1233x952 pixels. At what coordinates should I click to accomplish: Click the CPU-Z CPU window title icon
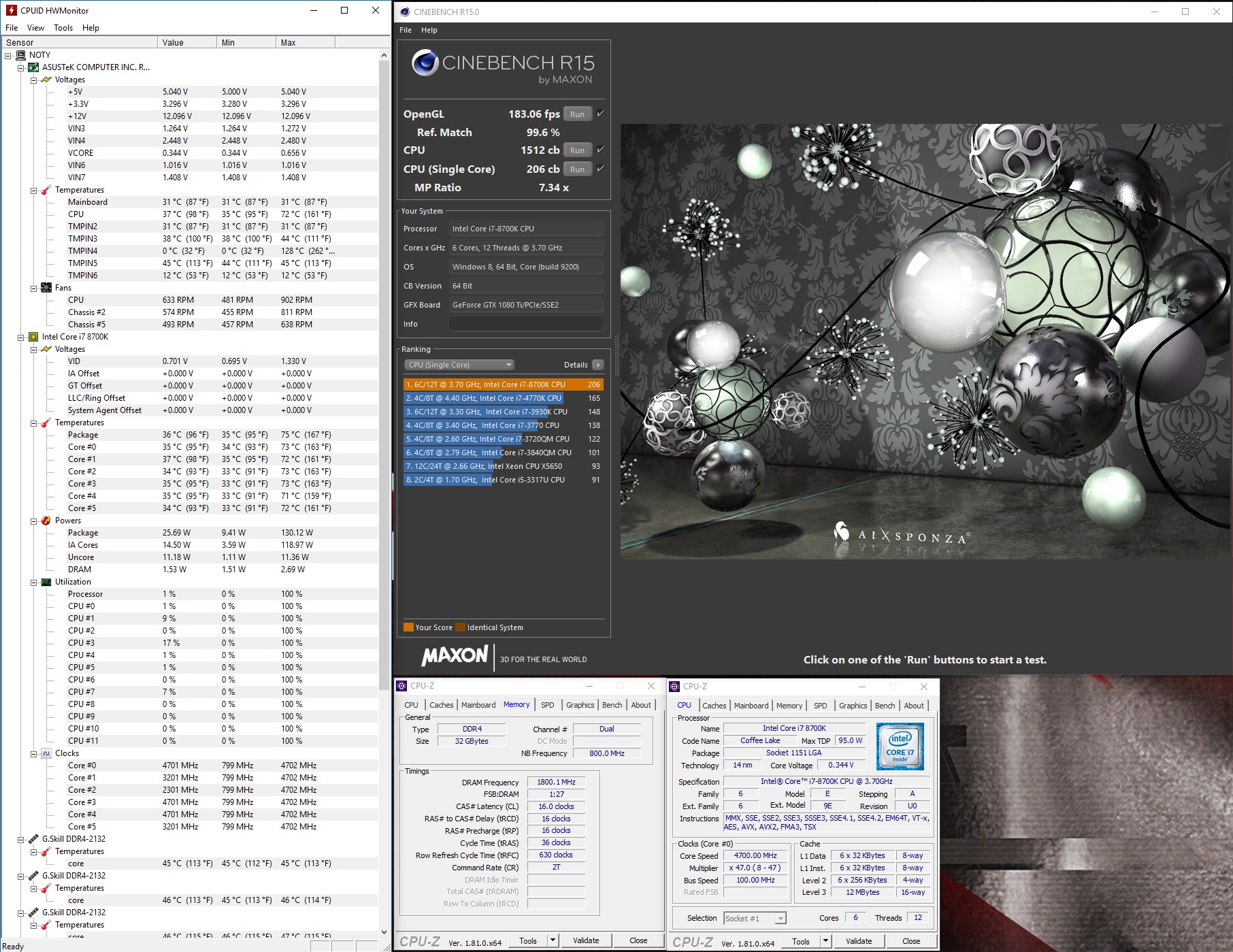(675, 687)
